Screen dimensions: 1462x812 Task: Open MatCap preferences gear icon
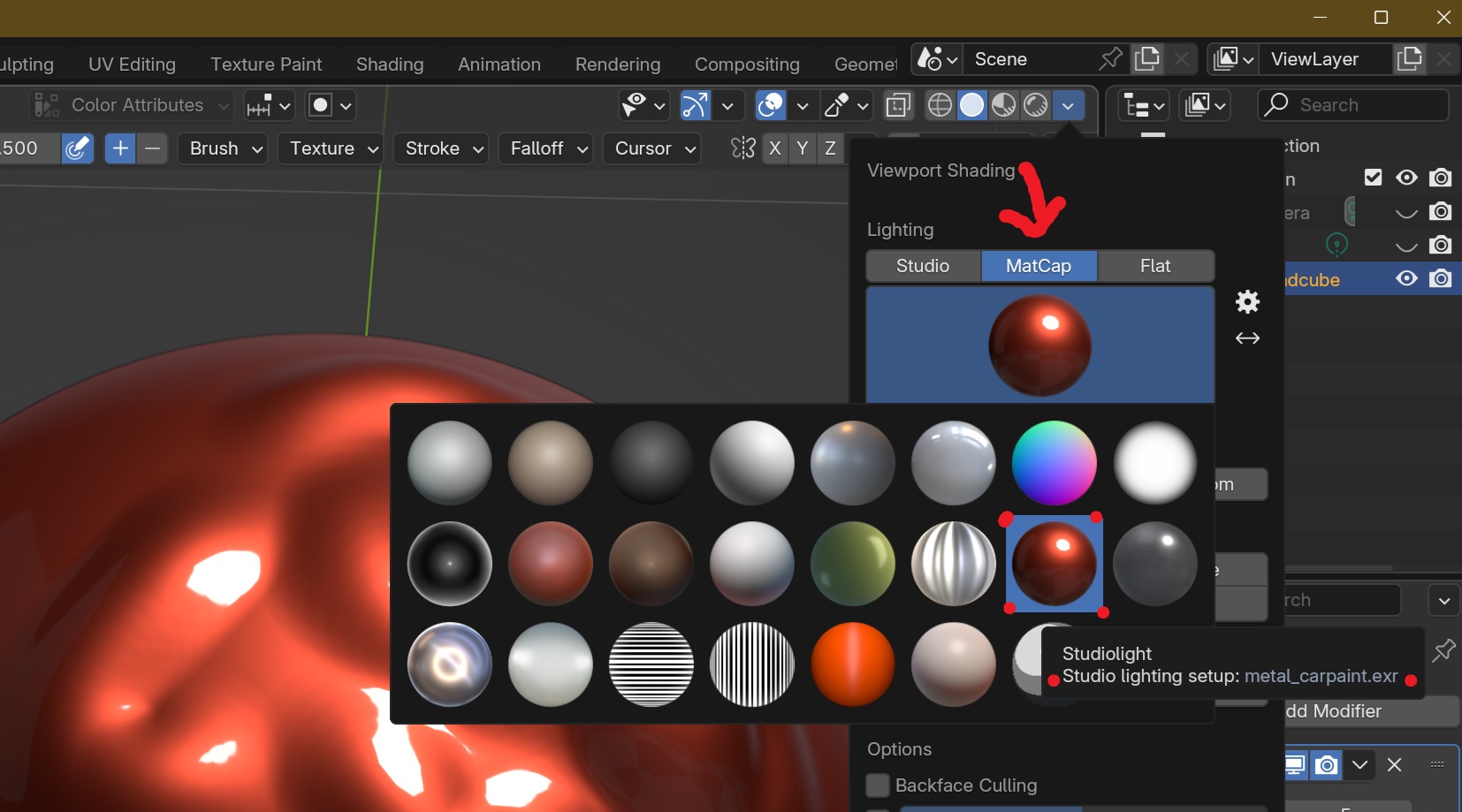(1247, 302)
